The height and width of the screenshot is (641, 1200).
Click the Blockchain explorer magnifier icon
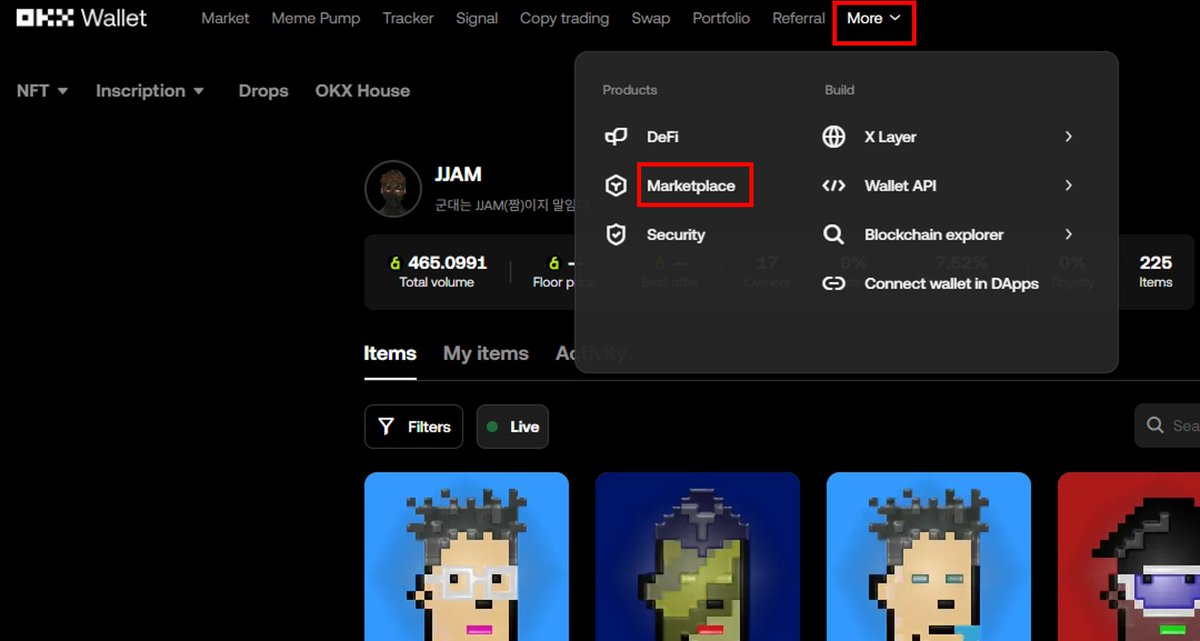tap(834, 235)
